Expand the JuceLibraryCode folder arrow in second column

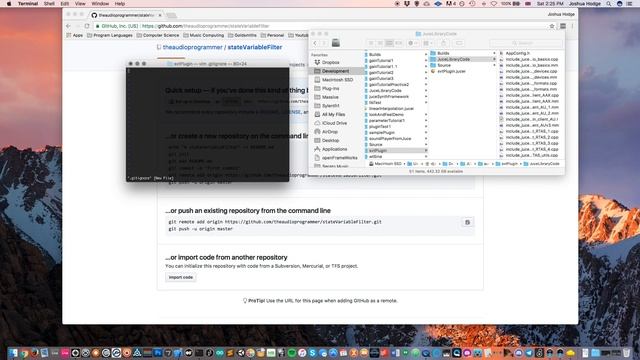click(x=494, y=59)
